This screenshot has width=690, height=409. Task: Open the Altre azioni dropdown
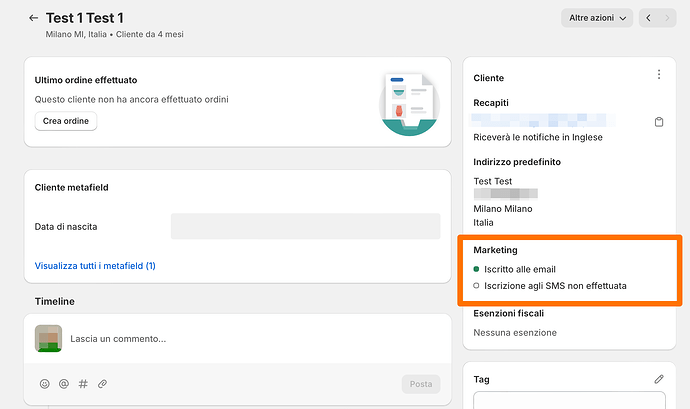(598, 18)
